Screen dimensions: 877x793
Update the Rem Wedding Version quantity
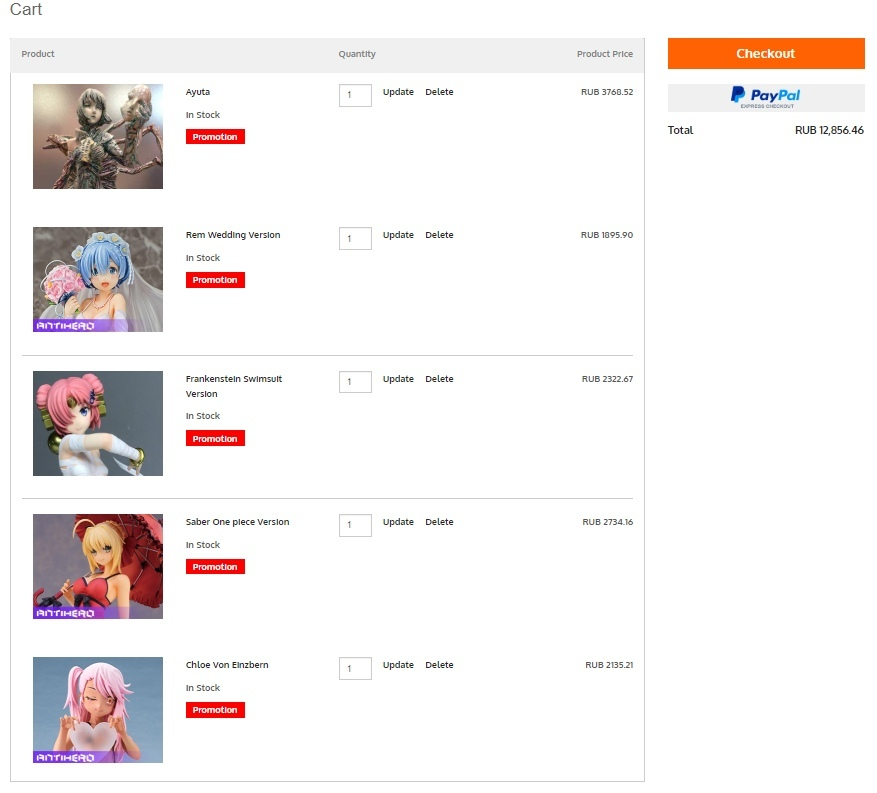398,235
